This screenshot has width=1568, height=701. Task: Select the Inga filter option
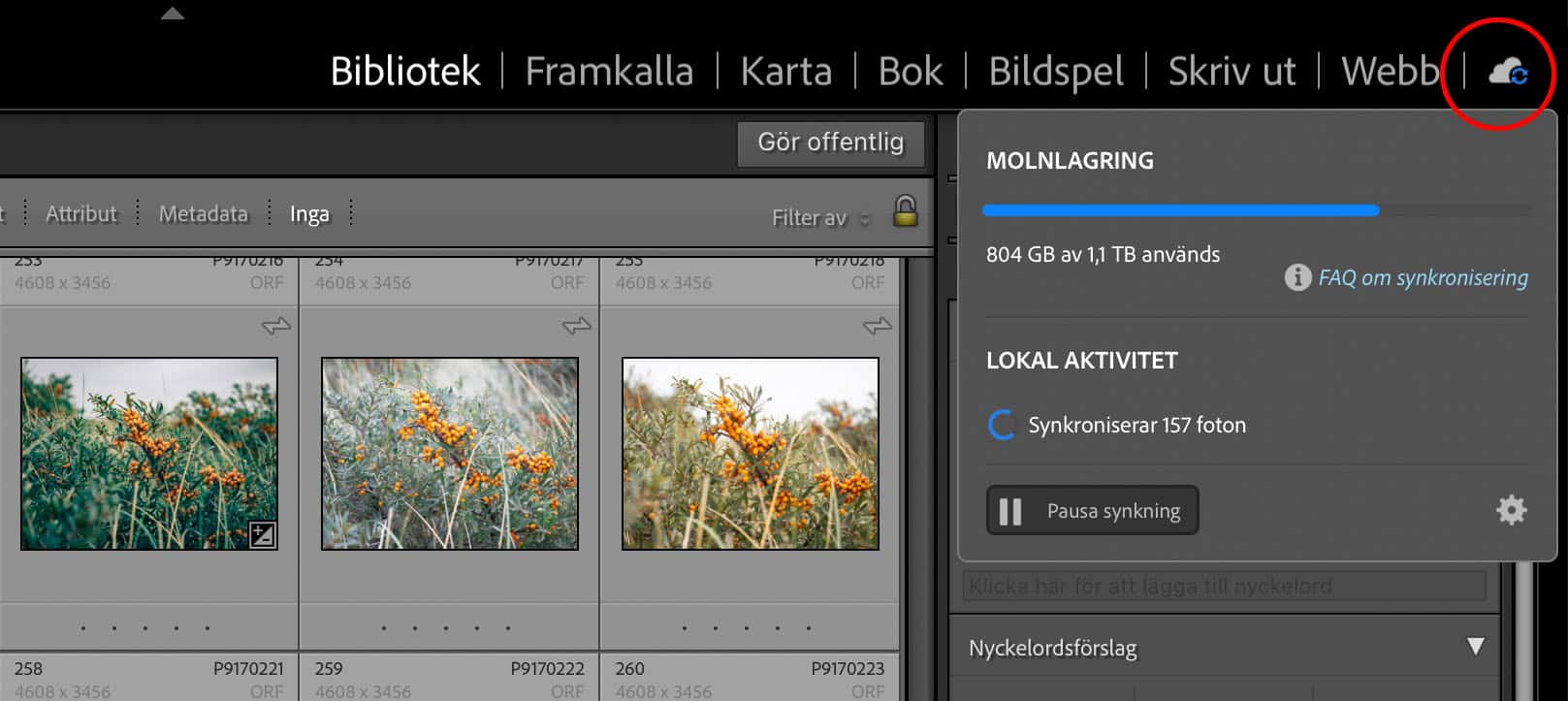pyautogui.click(x=309, y=214)
